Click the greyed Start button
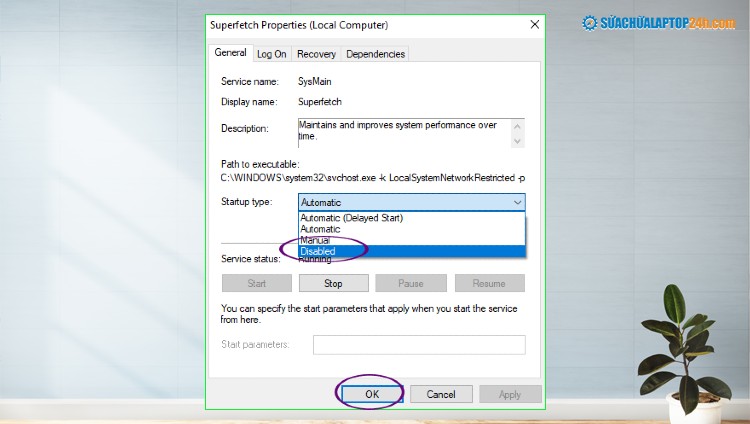The image size is (750, 424). [x=256, y=283]
